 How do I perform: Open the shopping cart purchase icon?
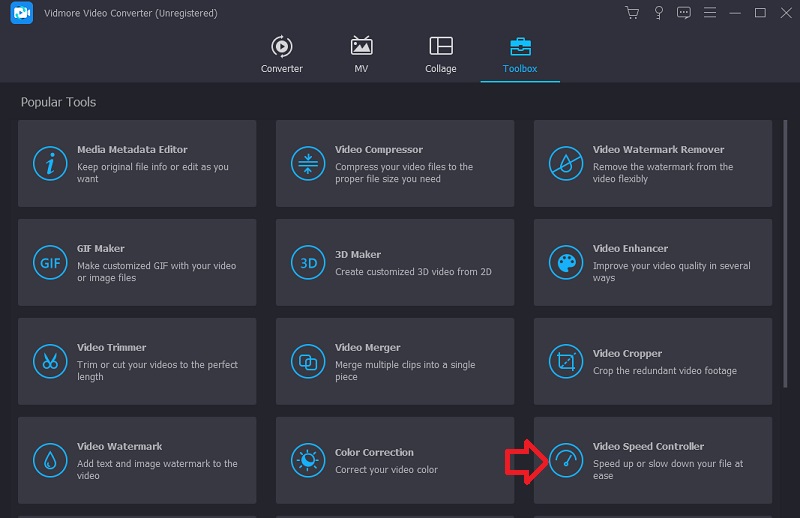pos(632,13)
